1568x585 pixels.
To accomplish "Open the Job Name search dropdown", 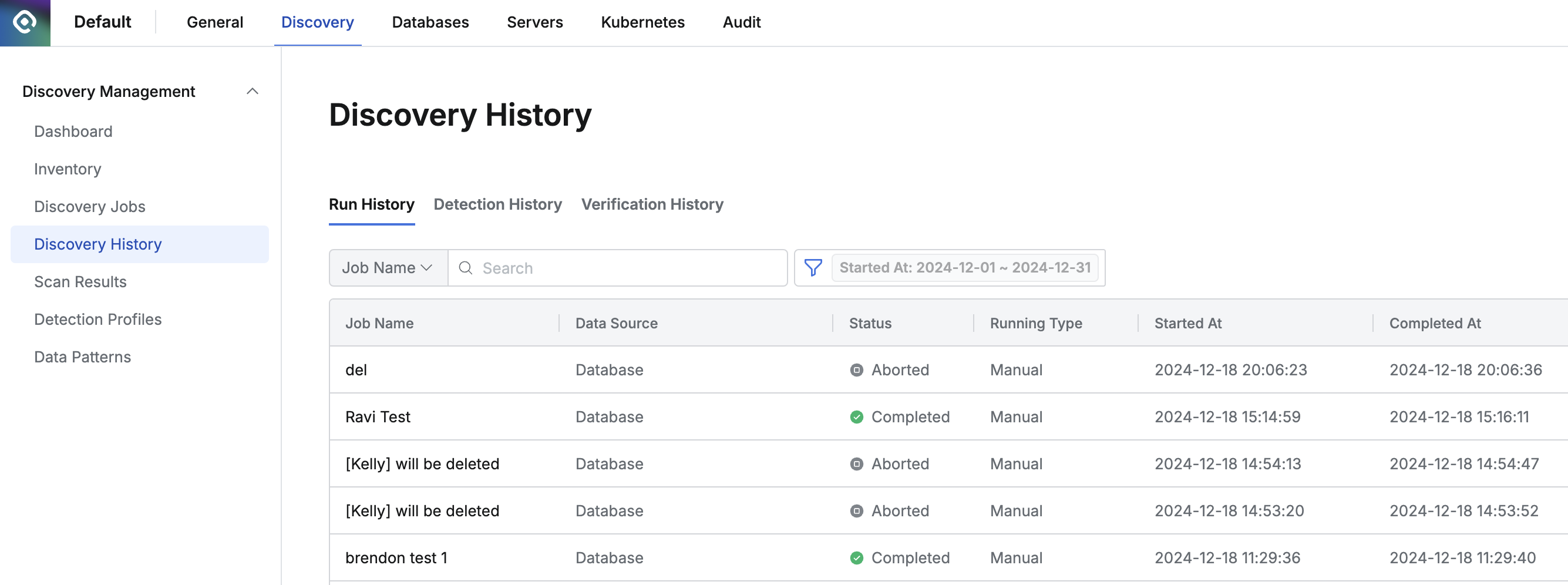I will [388, 268].
